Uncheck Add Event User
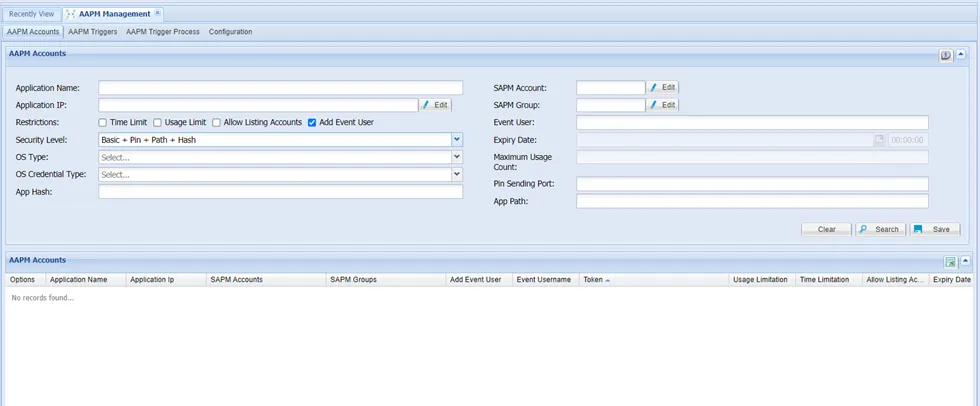 click(312, 122)
